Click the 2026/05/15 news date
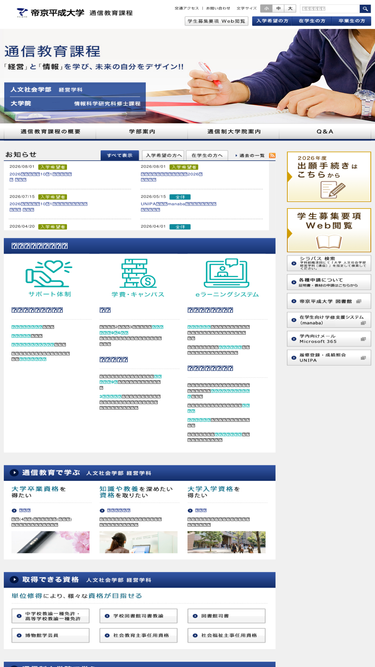The width and height of the screenshot is (375, 667). point(153,197)
